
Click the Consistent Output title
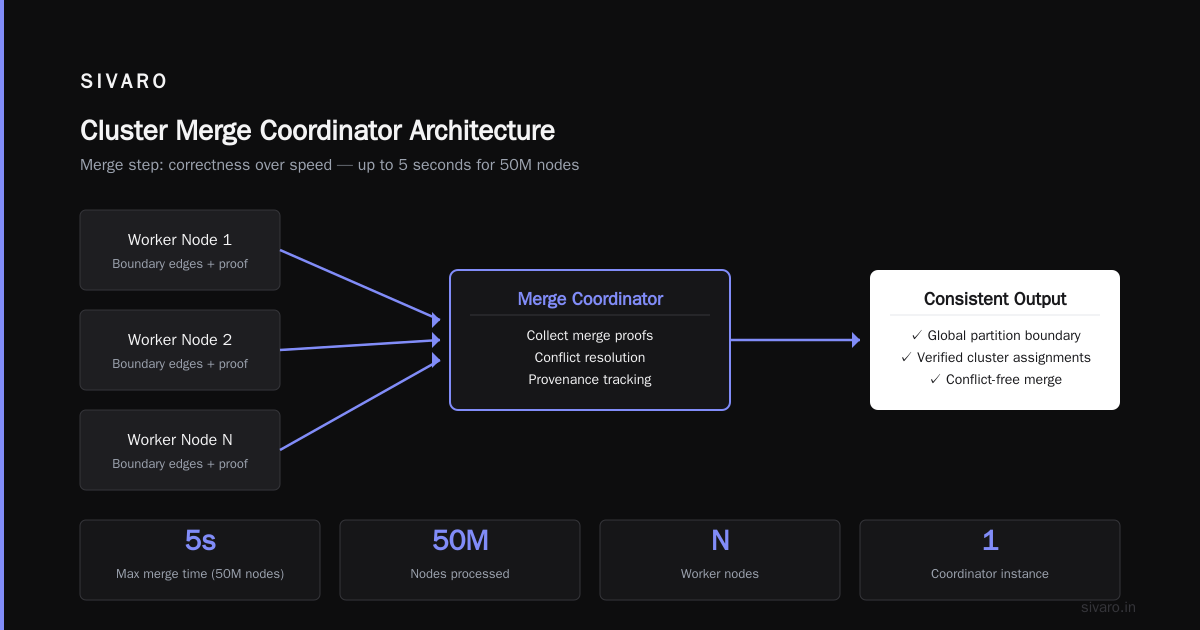(x=995, y=299)
